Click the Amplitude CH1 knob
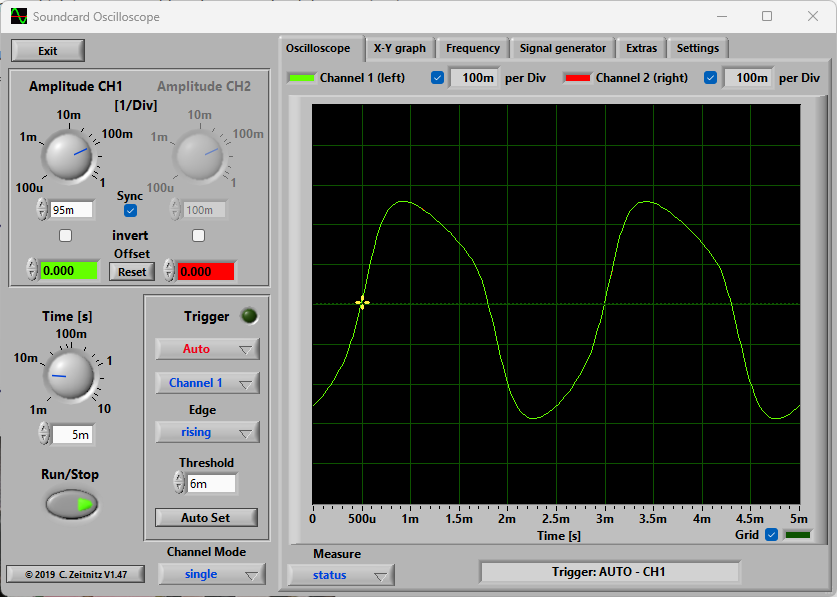This screenshot has width=837, height=597. (x=68, y=157)
